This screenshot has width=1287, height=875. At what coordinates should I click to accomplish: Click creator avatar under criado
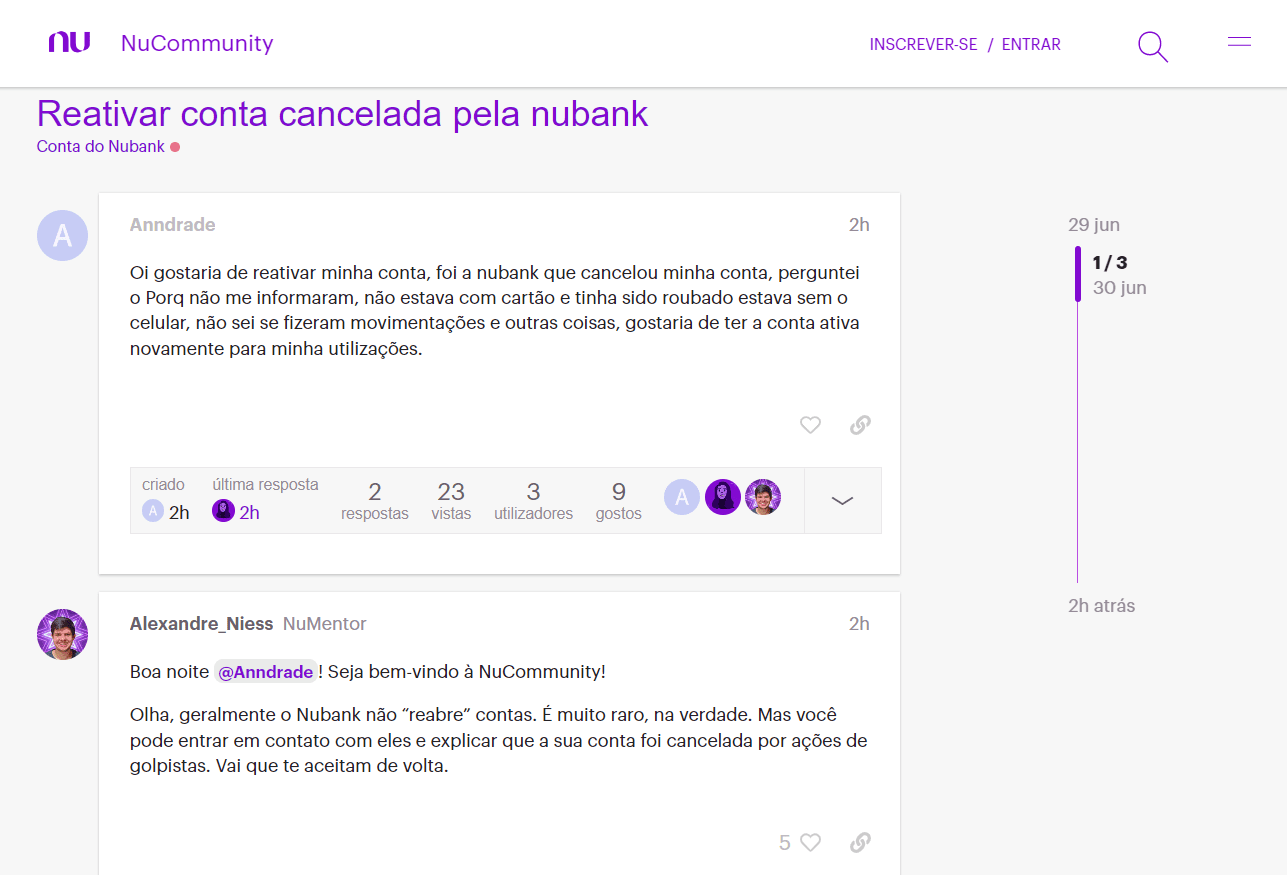click(x=152, y=512)
